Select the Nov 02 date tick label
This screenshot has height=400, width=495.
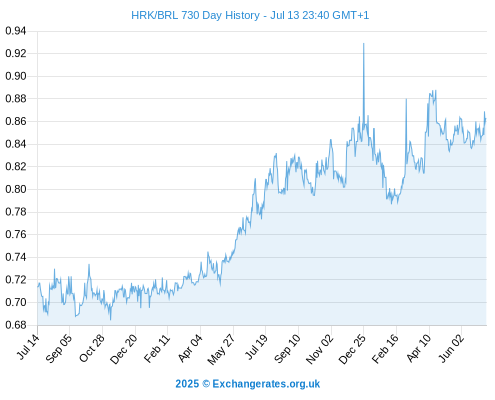point(319,349)
